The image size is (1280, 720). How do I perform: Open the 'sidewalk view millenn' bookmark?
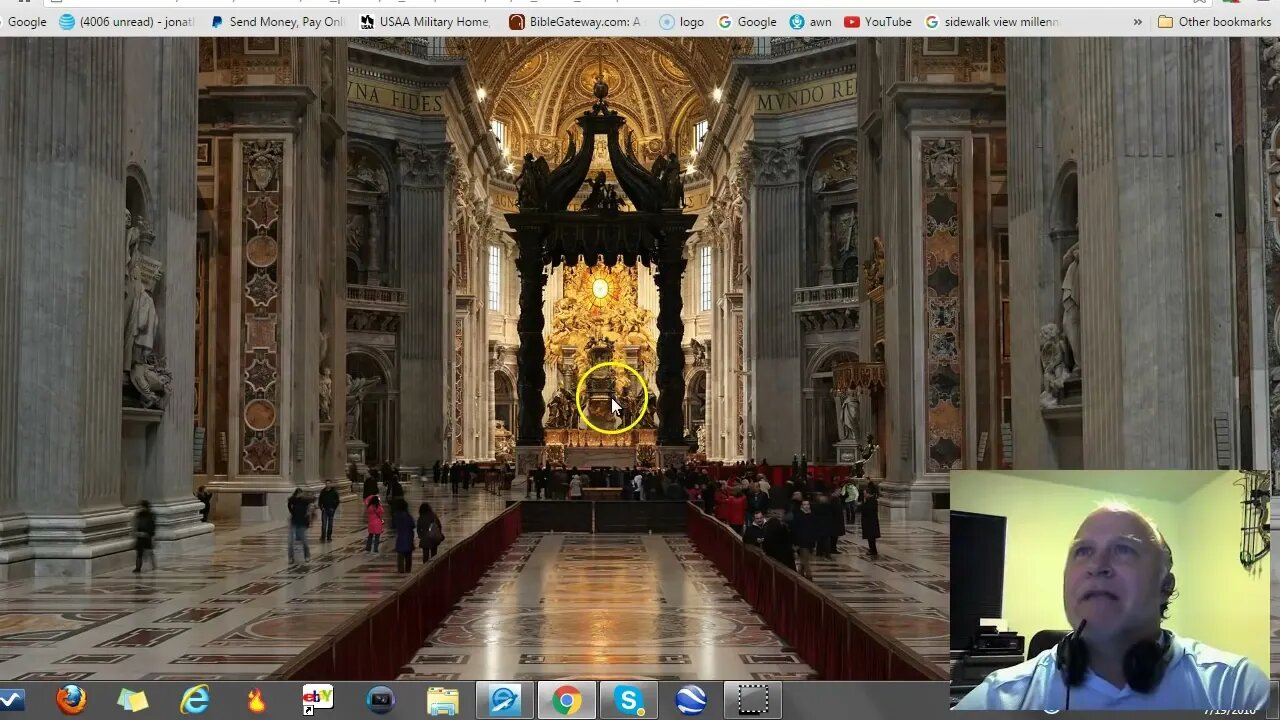click(x=992, y=21)
